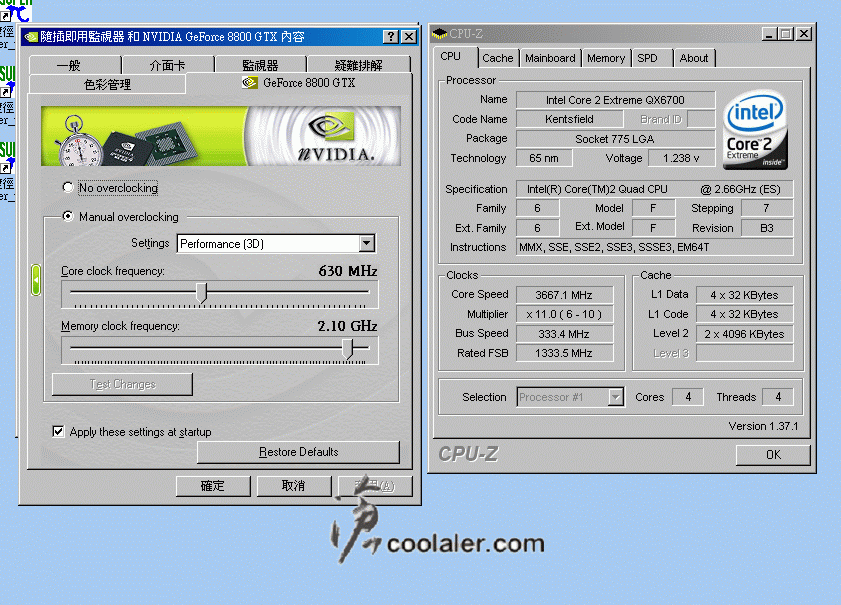Click the Voltage value 1.238 v
The width and height of the screenshot is (841, 605).
coord(681,158)
